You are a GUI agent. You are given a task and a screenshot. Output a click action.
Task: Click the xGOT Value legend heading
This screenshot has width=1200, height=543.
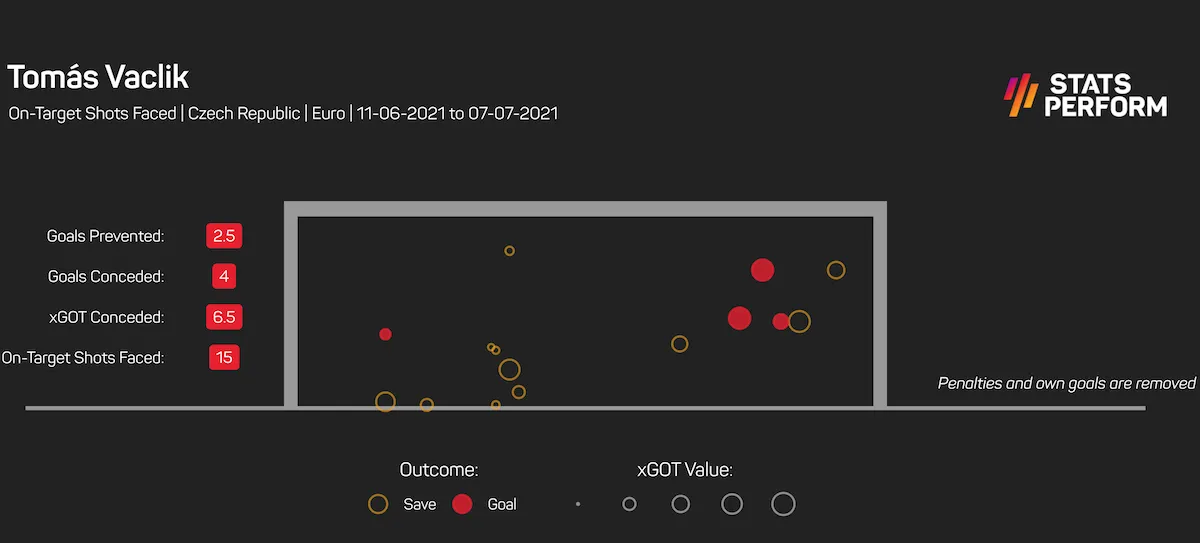tap(685, 469)
